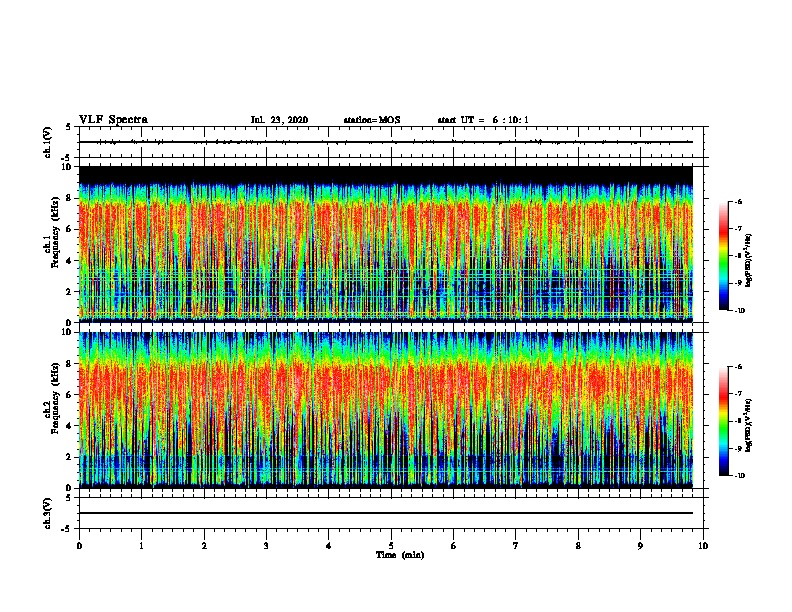This screenshot has height=612, width=792.
Task: Click the ch.2 spectrogram panel
Action: [x=386, y=410]
